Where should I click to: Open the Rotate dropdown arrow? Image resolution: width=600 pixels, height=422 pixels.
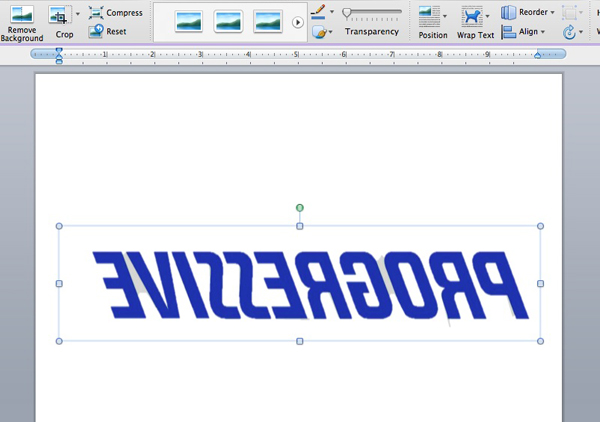[581, 32]
